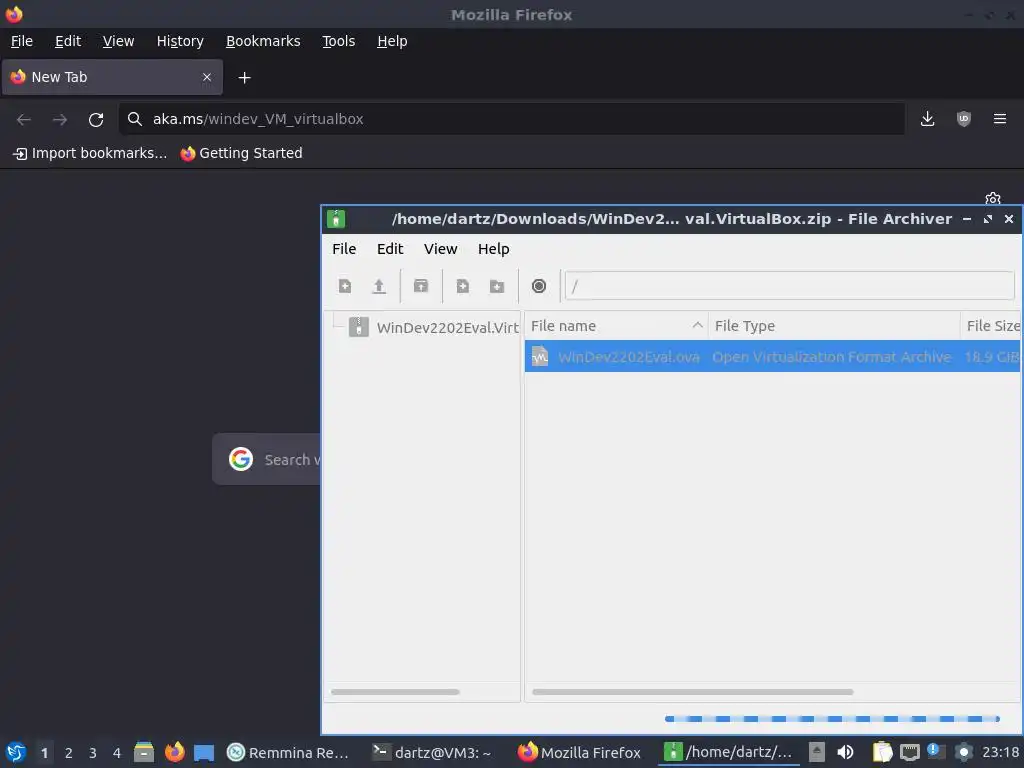
Task: Switch to /home/dartz archiver taskbar window
Action: (728, 752)
